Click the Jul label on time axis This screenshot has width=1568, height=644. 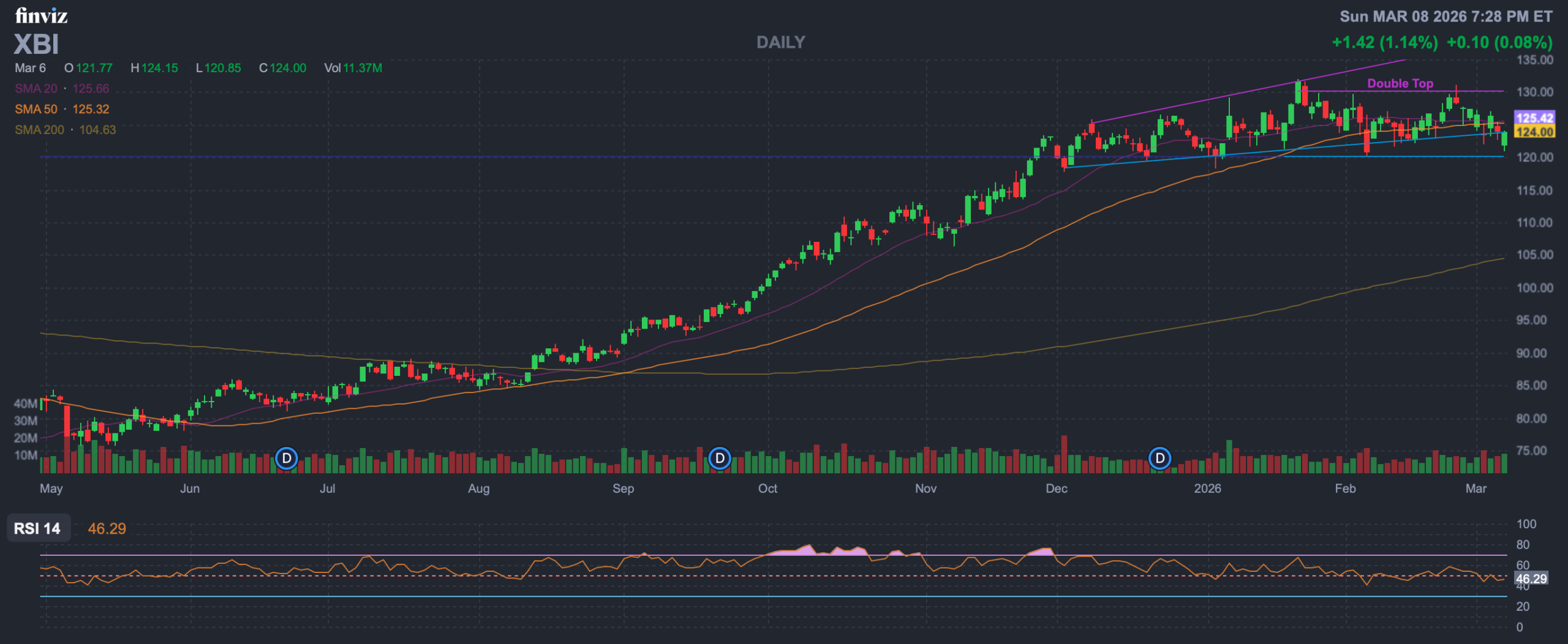328,489
